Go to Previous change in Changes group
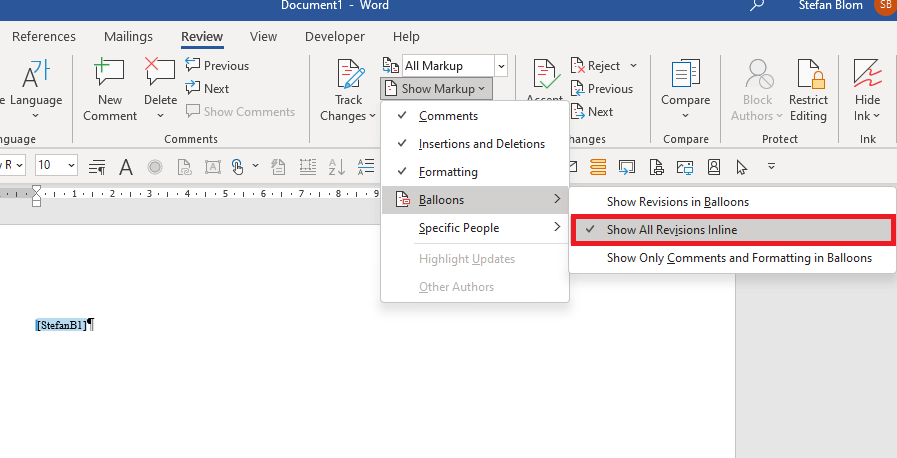897x458 pixels. [602, 89]
